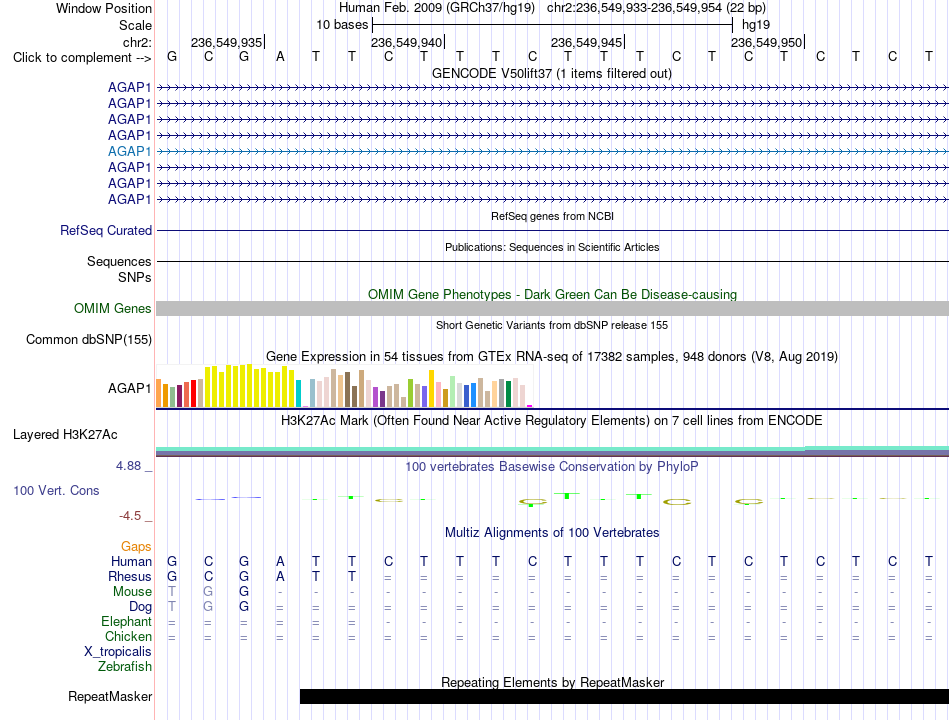Click the H3K27Ac Mark ENCODE track title
This screenshot has width=950, height=720.
click(552, 421)
